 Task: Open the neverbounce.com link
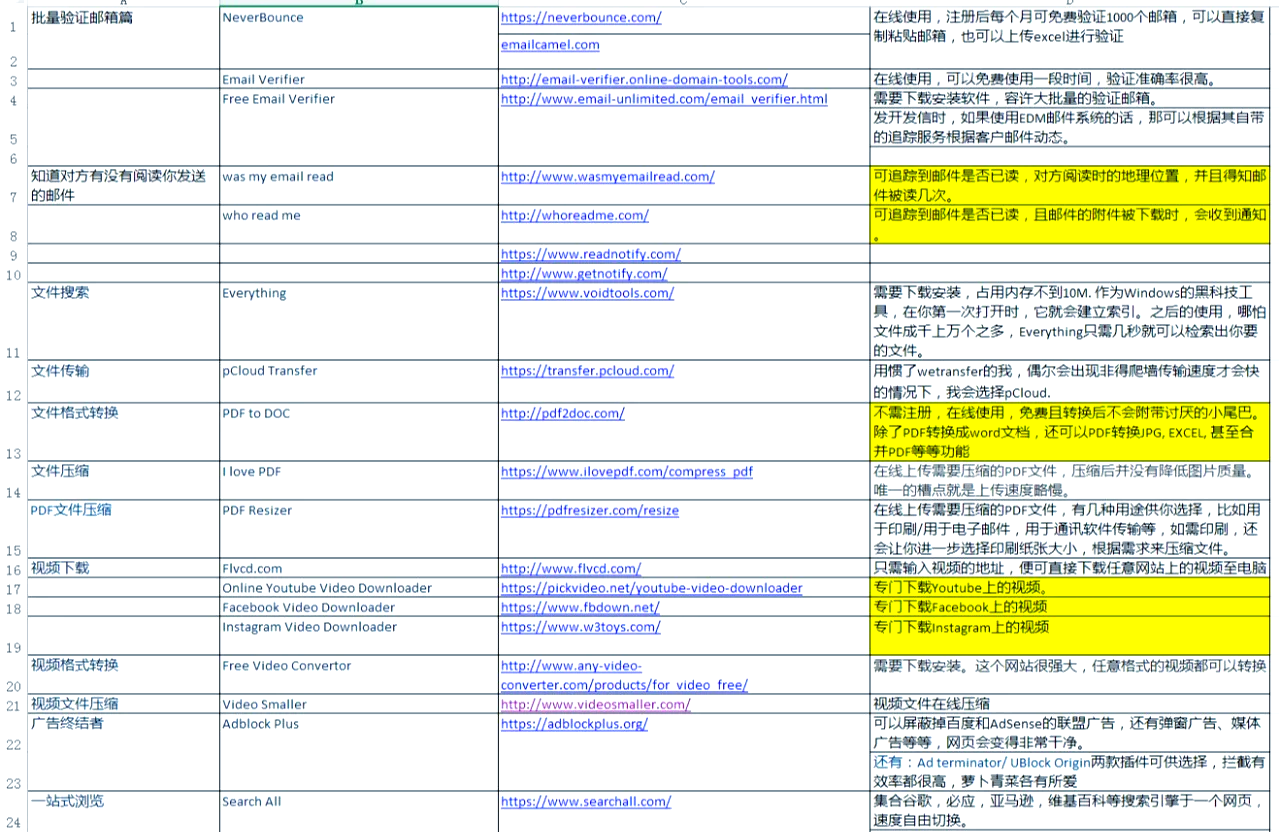coord(580,18)
